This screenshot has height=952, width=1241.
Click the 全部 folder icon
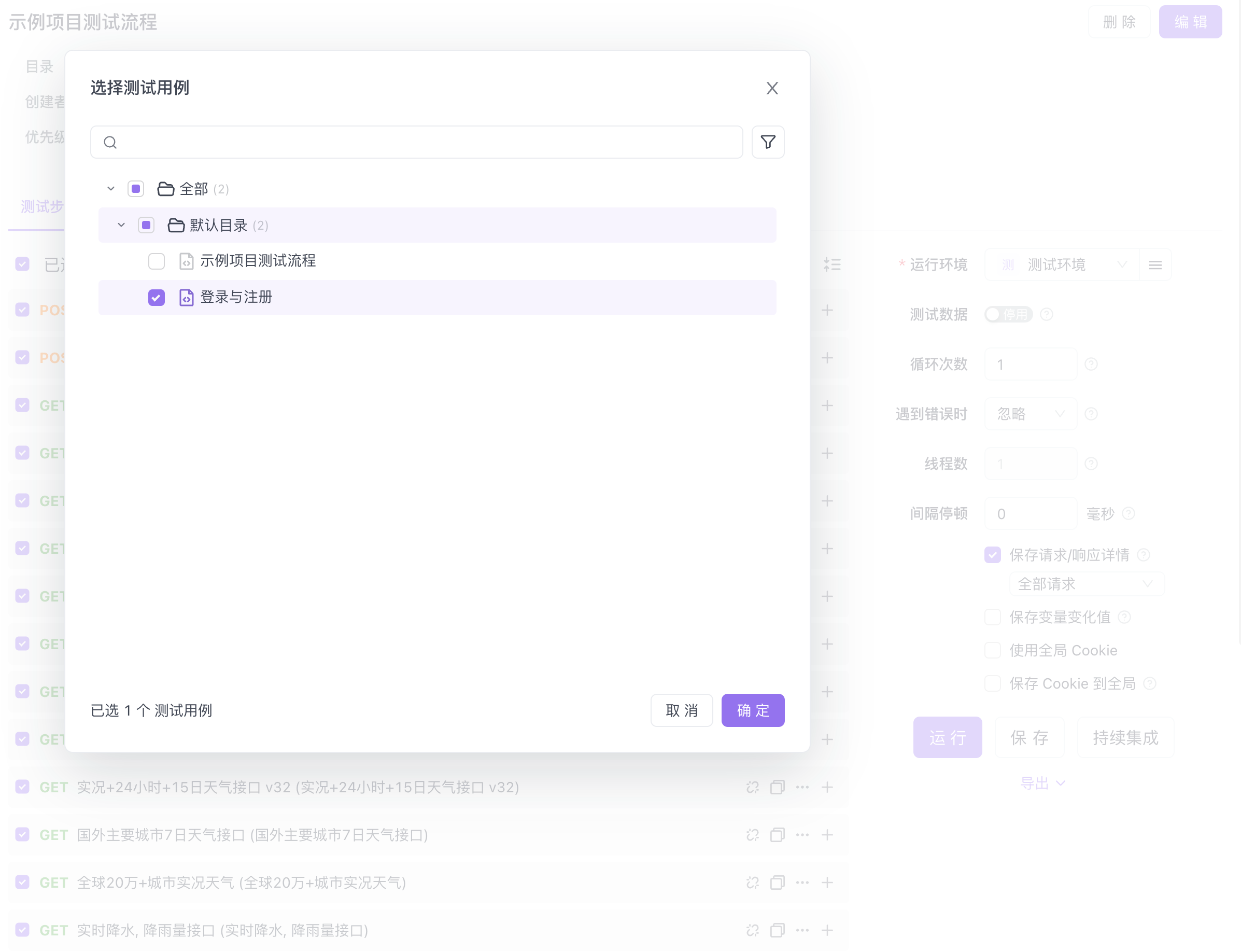coord(165,189)
